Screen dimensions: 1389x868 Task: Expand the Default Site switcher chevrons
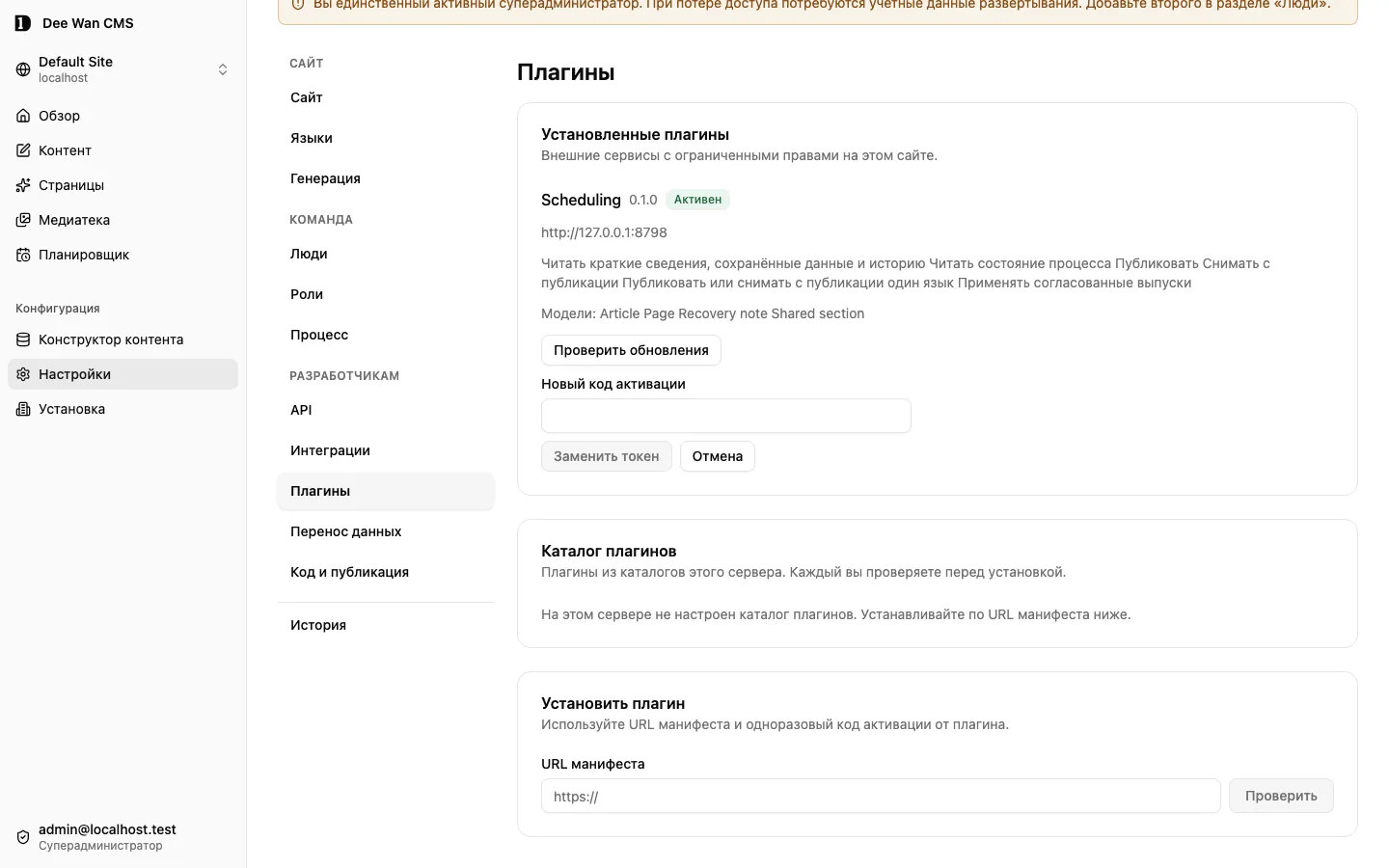click(223, 69)
